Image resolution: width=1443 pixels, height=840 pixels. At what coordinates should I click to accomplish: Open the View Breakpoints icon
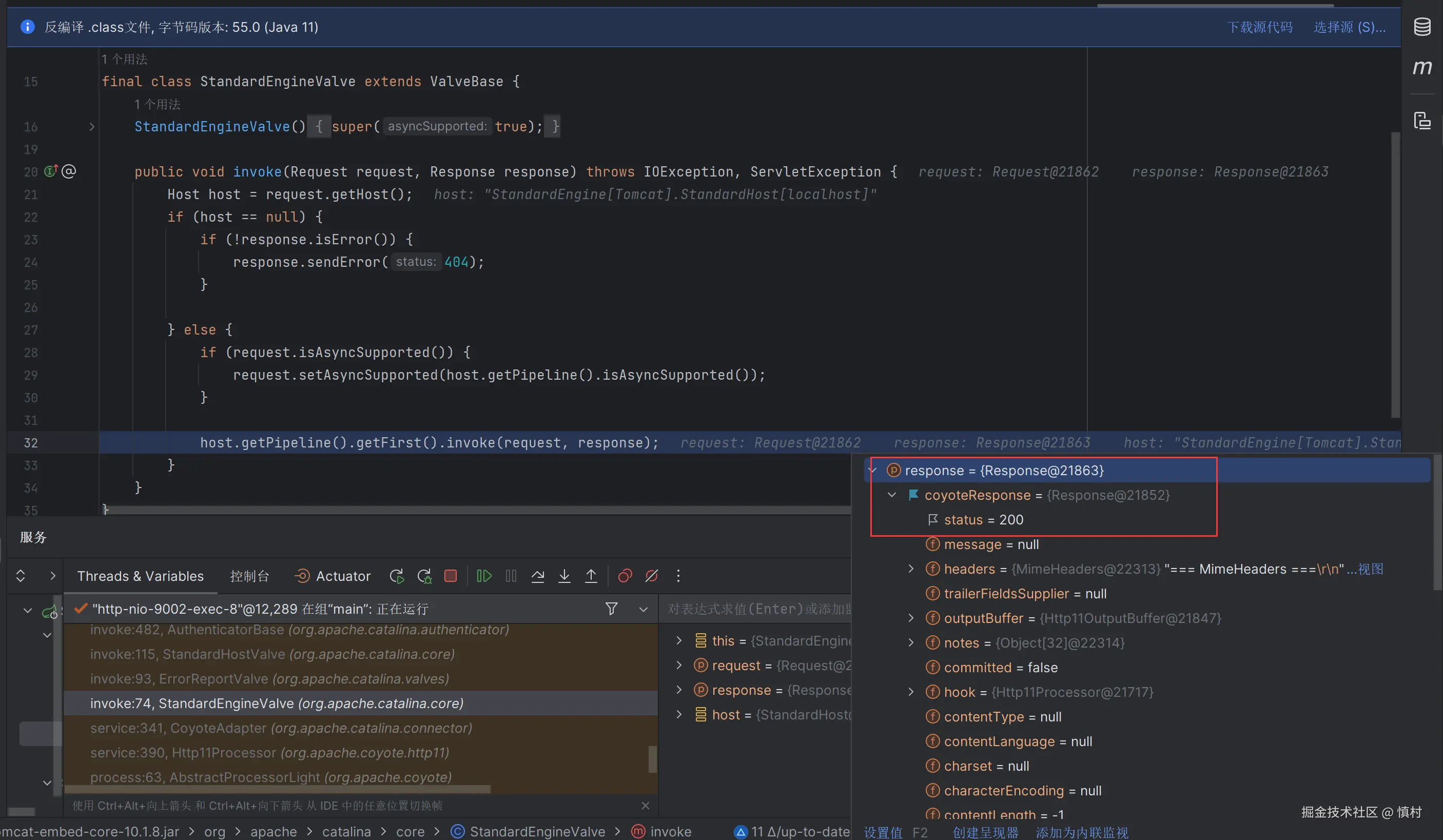click(625, 575)
